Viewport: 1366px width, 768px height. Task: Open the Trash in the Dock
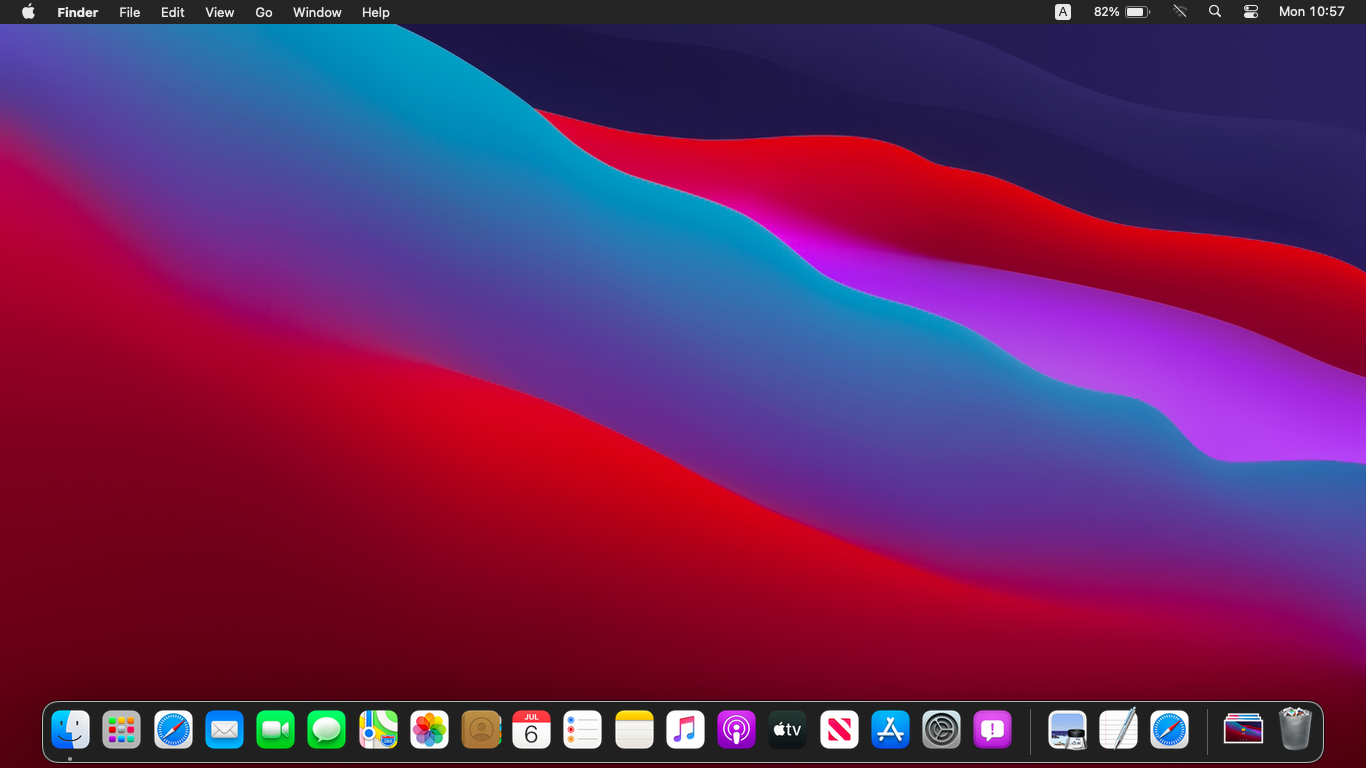click(1295, 729)
